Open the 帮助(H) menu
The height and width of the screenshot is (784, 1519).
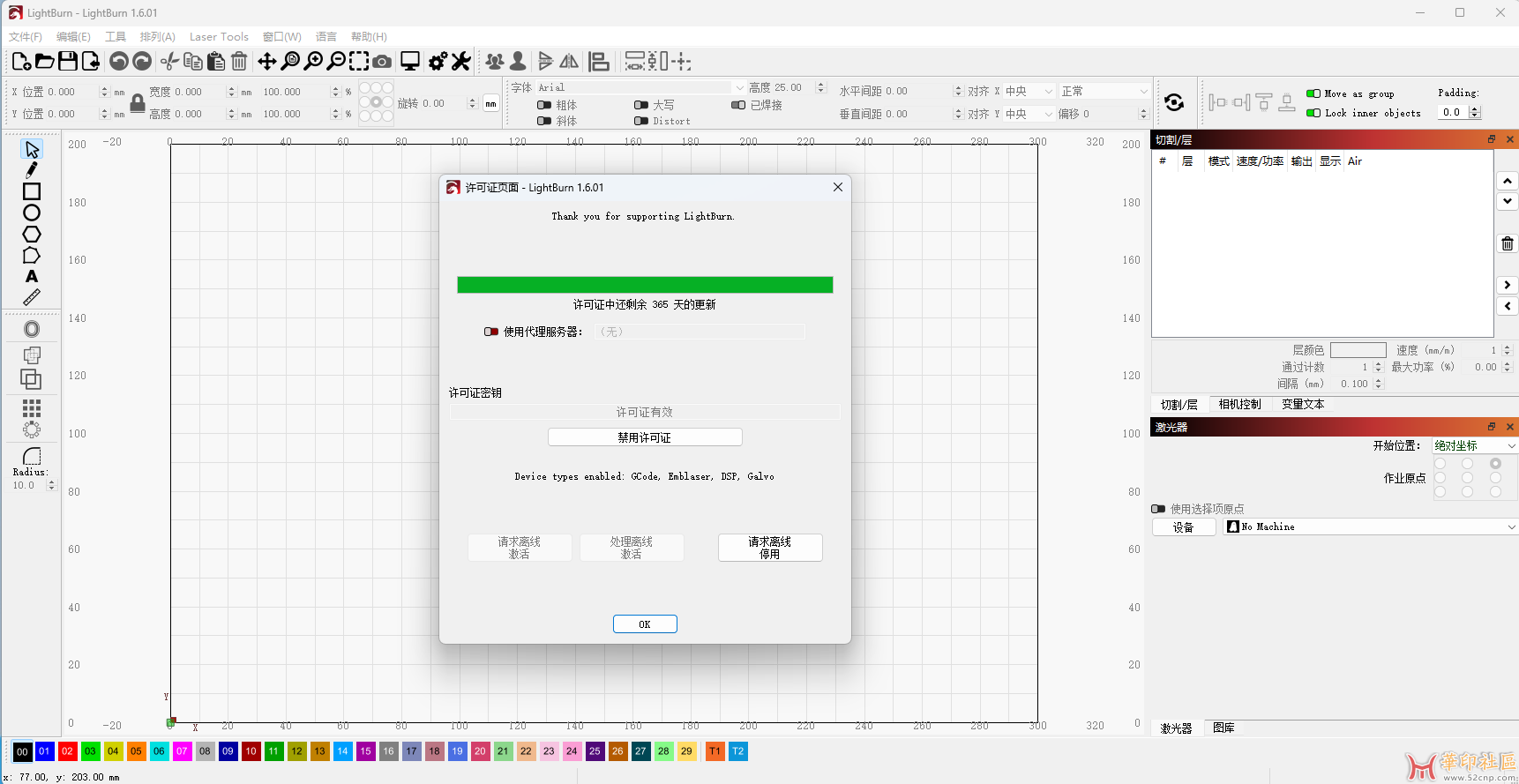click(x=369, y=36)
